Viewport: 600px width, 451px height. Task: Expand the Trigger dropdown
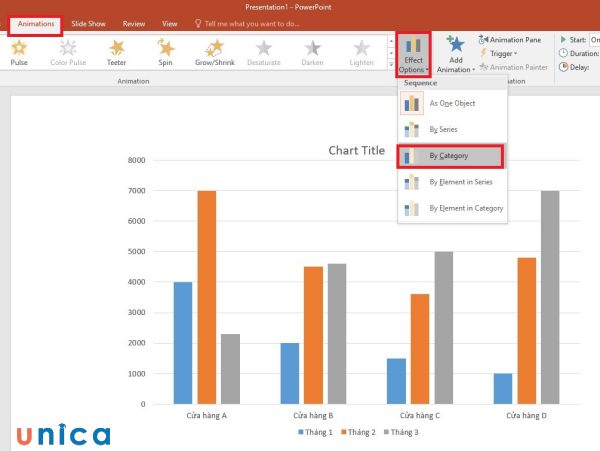(x=500, y=53)
